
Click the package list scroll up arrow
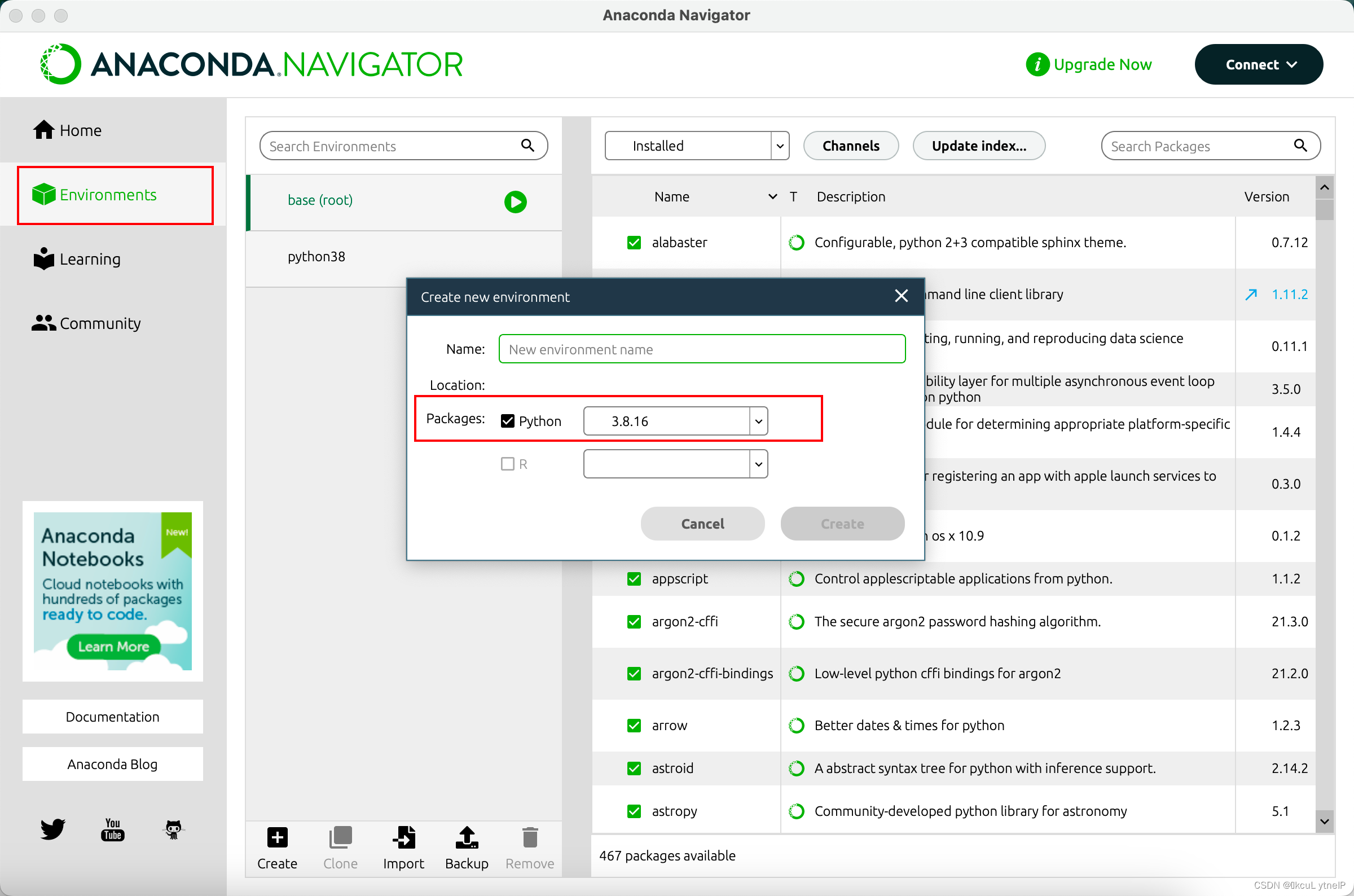1324,187
